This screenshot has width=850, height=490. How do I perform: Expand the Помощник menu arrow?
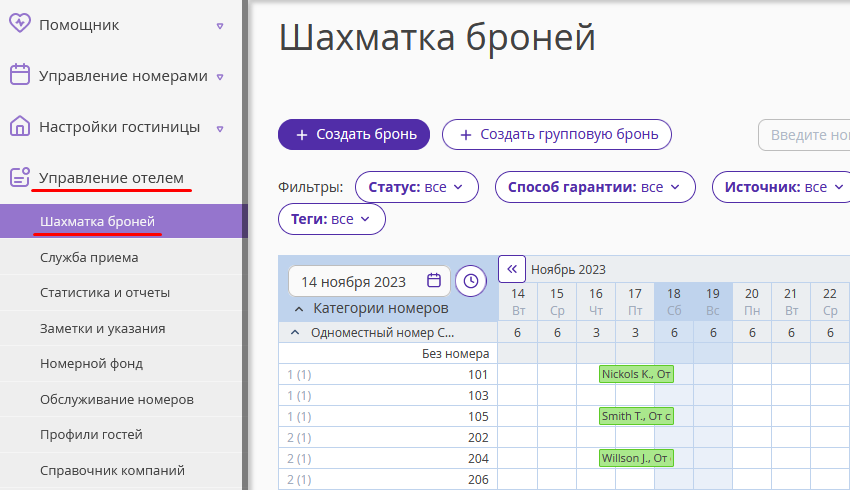pyautogui.click(x=220, y=25)
